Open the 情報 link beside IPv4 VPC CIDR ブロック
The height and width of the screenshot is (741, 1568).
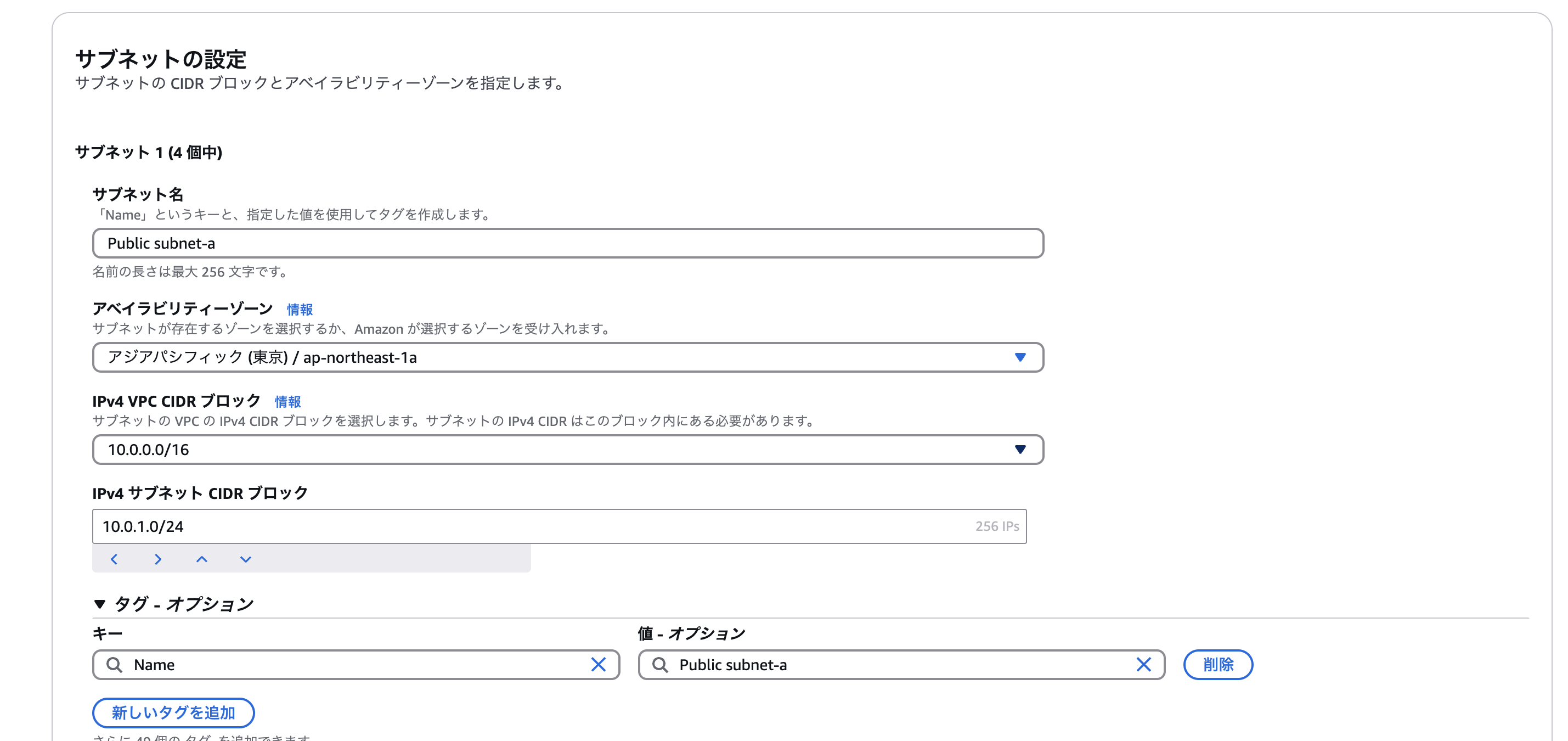(287, 402)
